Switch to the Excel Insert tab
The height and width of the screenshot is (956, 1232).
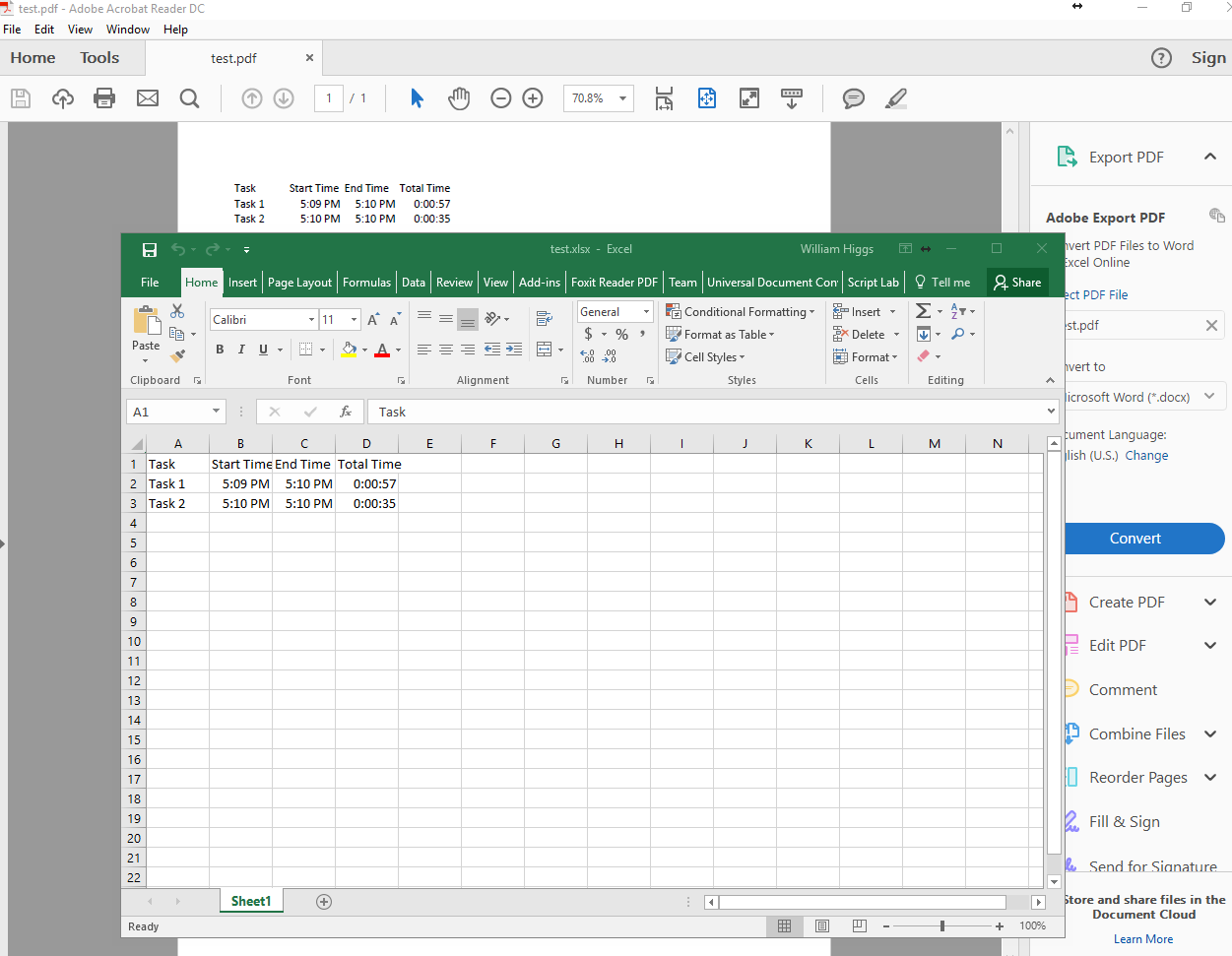[242, 283]
